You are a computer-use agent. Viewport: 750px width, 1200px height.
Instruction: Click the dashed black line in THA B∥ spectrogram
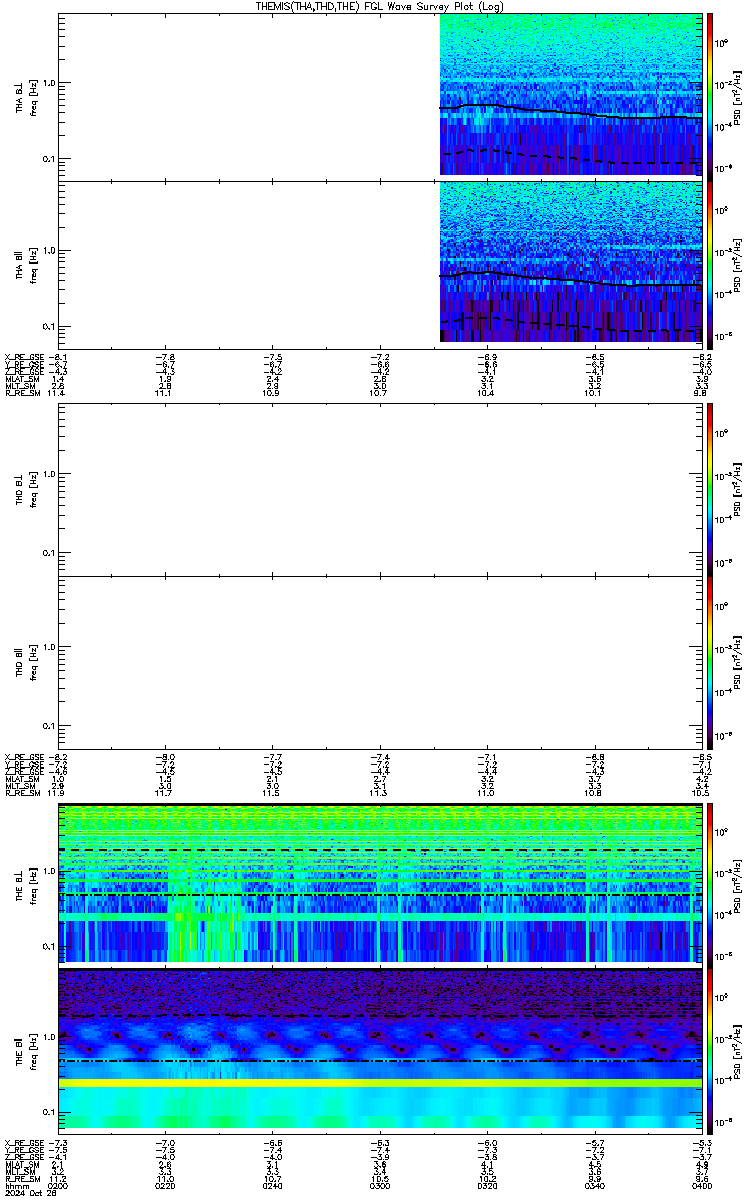click(x=571, y=324)
